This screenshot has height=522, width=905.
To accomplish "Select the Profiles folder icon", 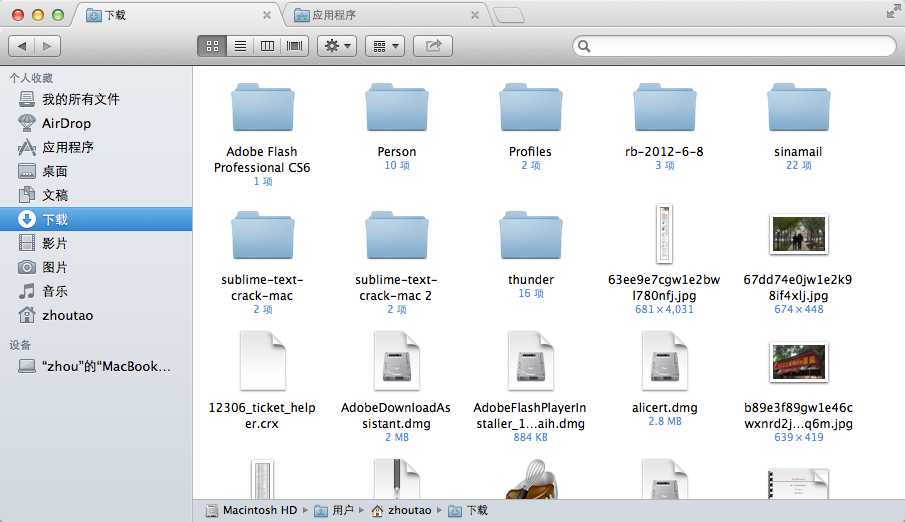I will 530,107.
